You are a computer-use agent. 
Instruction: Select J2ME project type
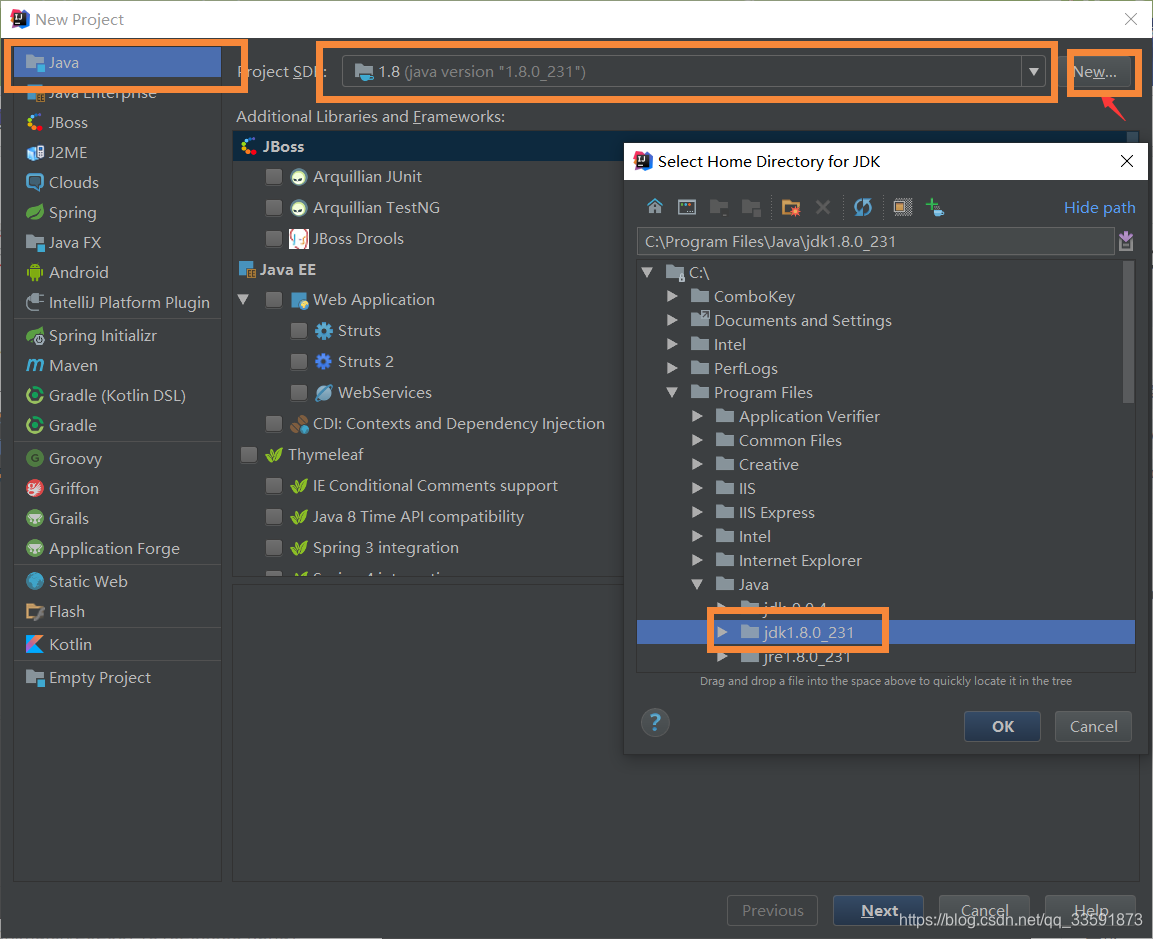(x=118, y=152)
